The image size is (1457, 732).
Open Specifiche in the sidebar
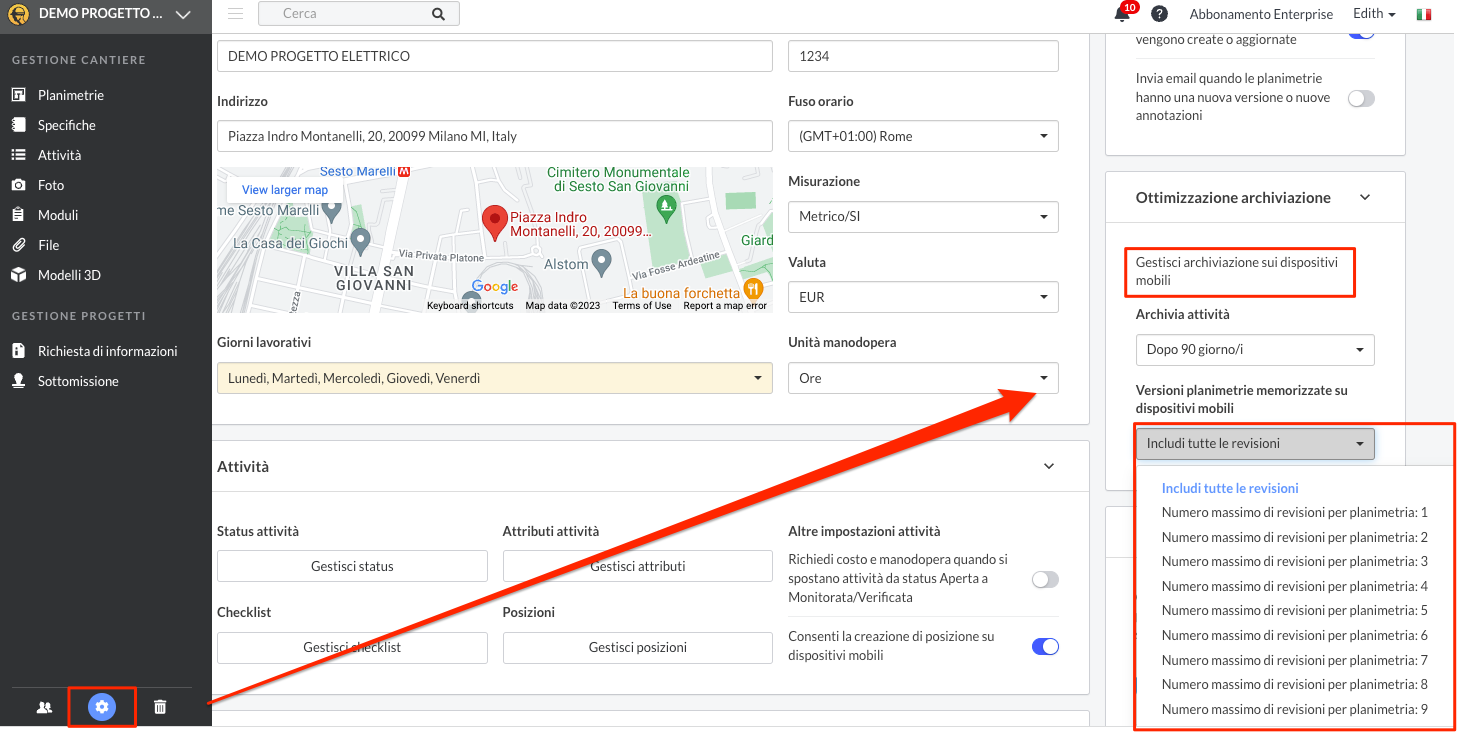click(x=67, y=125)
